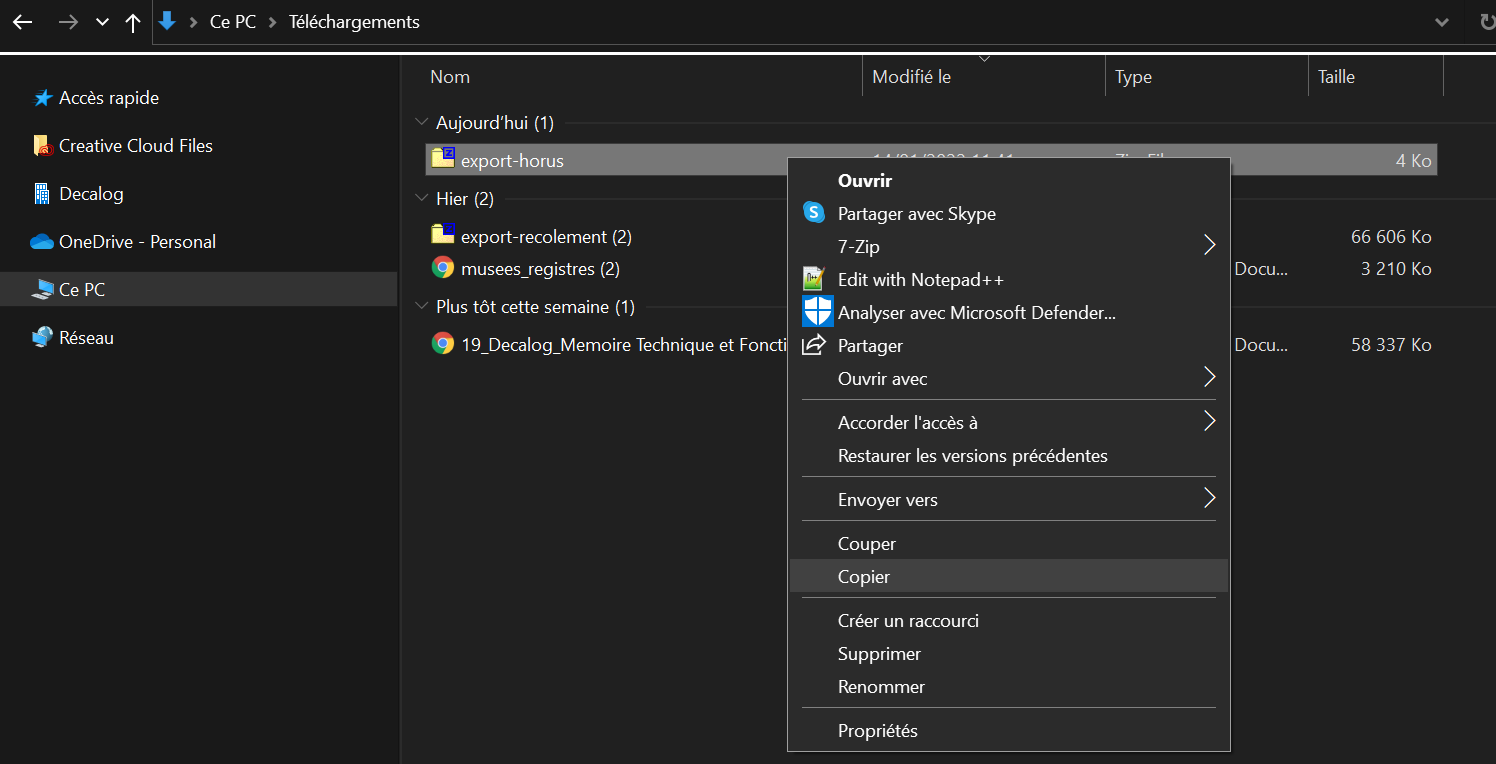Viewport: 1496px width, 764px height.
Task: Collapse the Aujourd'hui group
Action: [420, 123]
